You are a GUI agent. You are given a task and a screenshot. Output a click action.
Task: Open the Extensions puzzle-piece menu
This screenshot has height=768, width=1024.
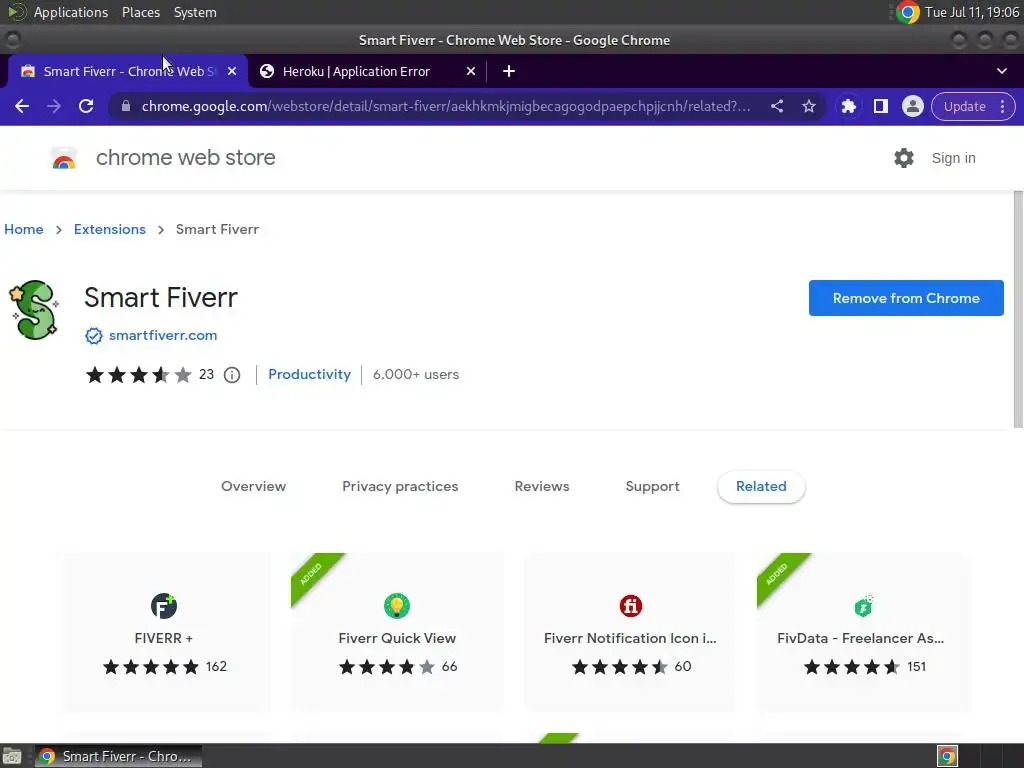[848, 106]
